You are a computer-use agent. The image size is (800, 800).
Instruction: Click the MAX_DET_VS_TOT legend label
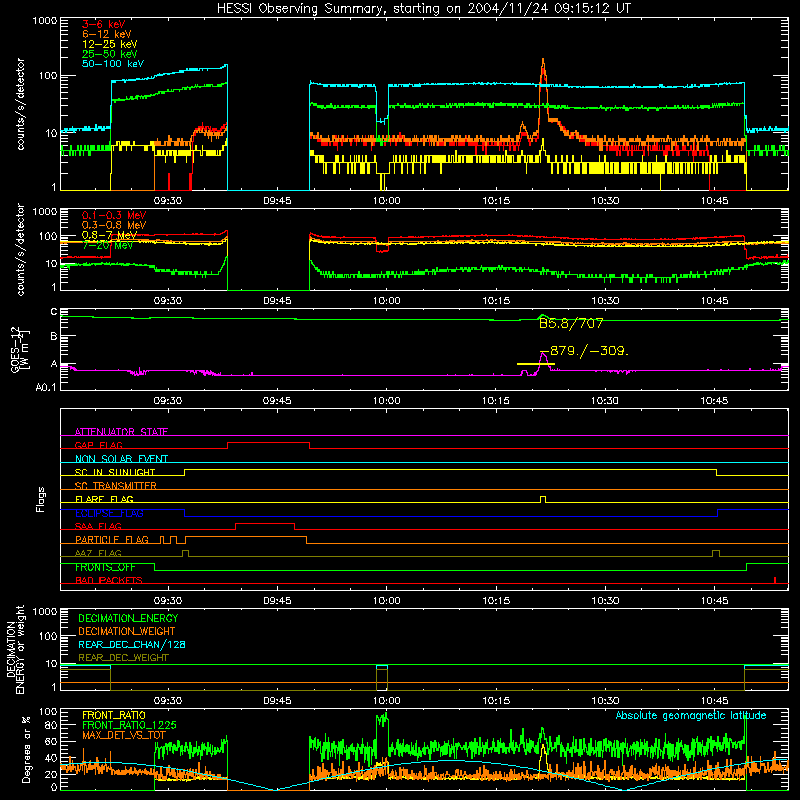pyautogui.click(x=124, y=735)
